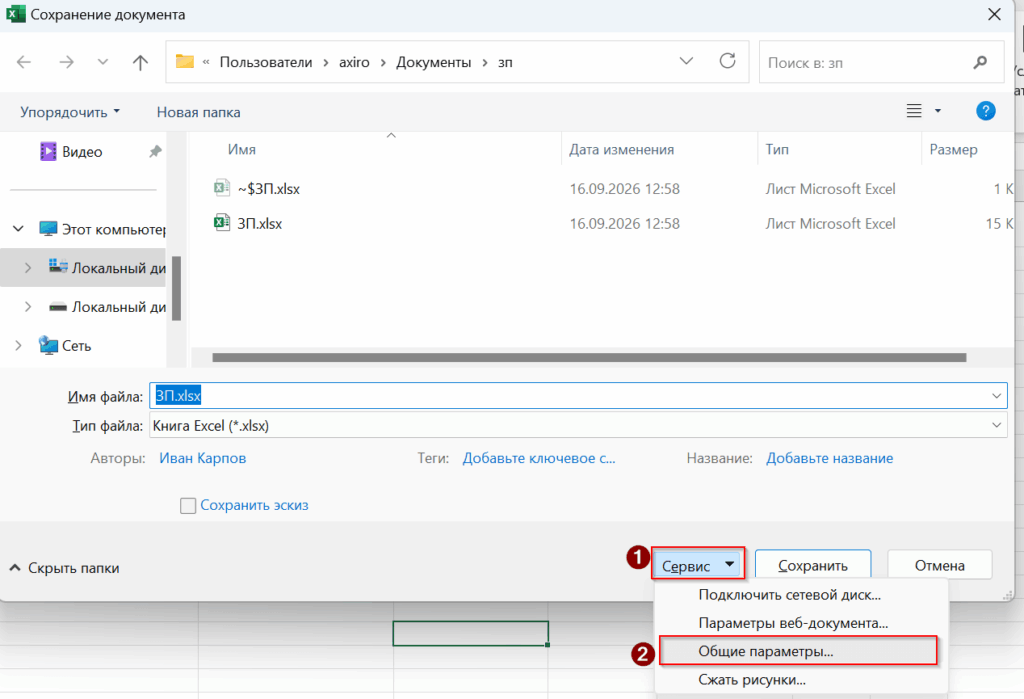Expand the second Локальный диск node

(27, 306)
